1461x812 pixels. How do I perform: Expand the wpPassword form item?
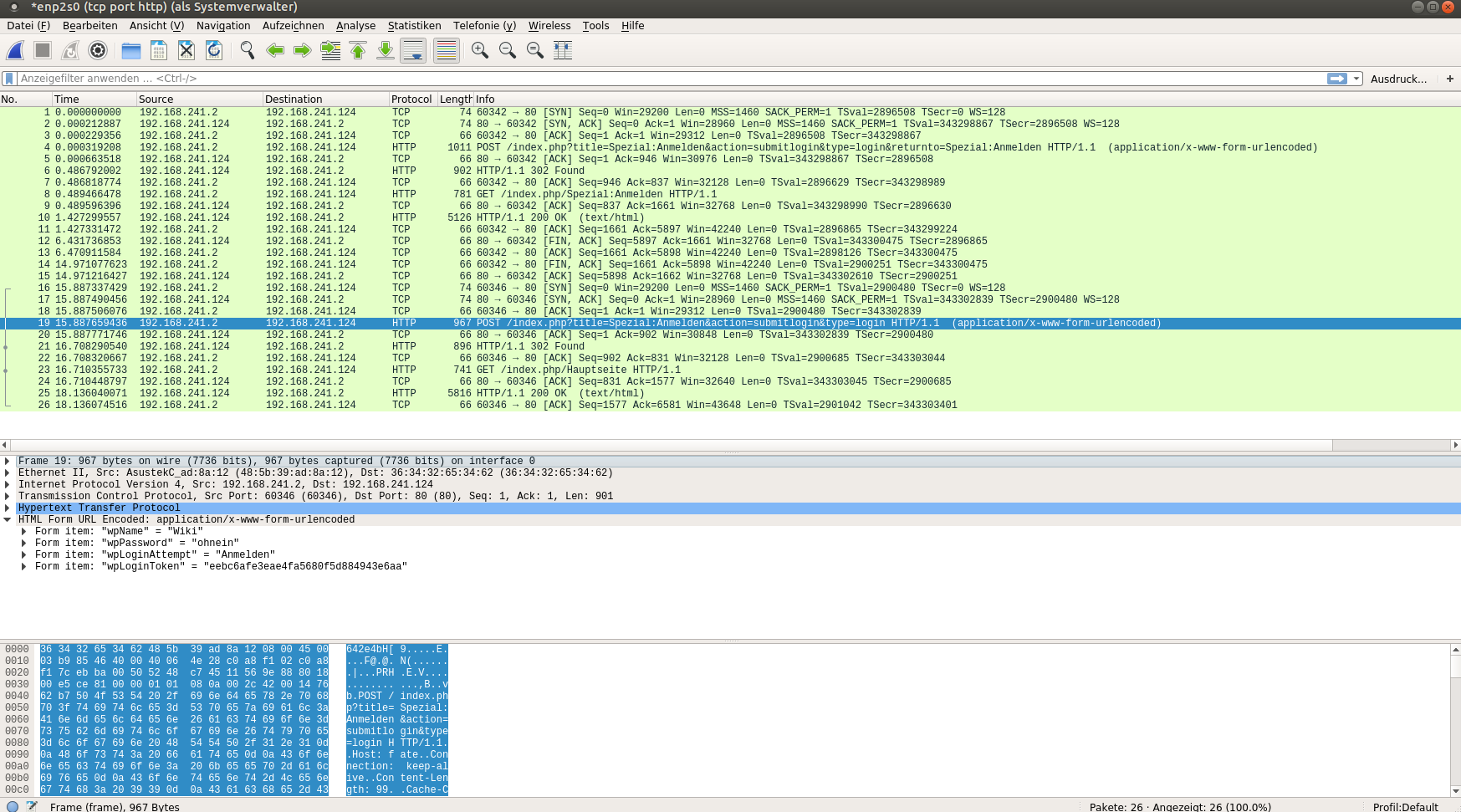(x=23, y=543)
